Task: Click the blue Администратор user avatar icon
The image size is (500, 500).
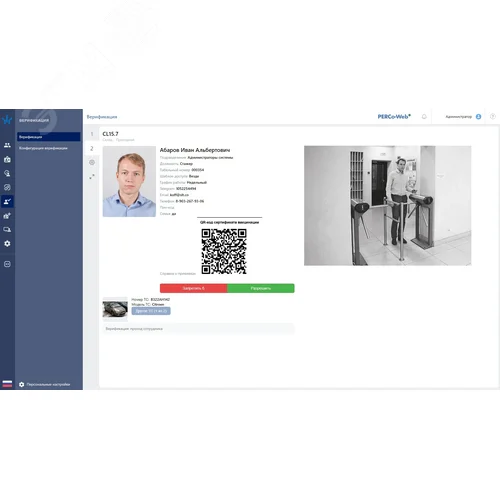Action: click(478, 117)
